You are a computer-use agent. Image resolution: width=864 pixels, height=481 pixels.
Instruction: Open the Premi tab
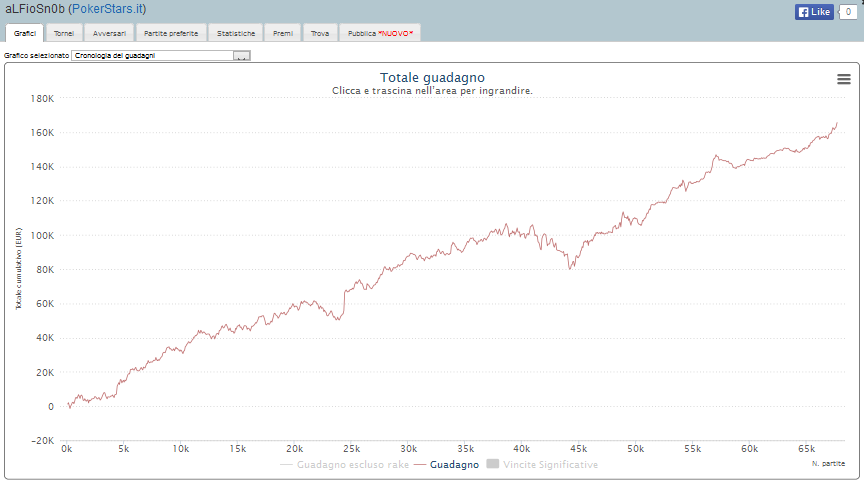(x=283, y=33)
